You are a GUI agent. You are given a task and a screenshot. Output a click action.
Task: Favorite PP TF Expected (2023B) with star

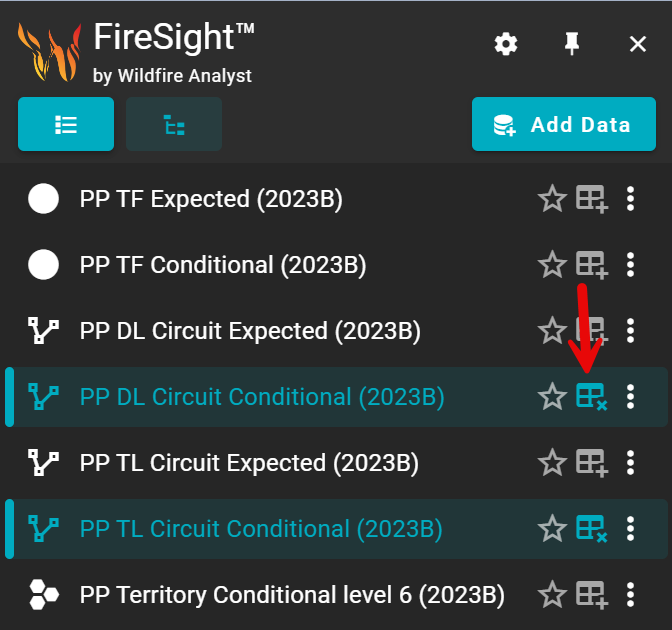point(552,199)
